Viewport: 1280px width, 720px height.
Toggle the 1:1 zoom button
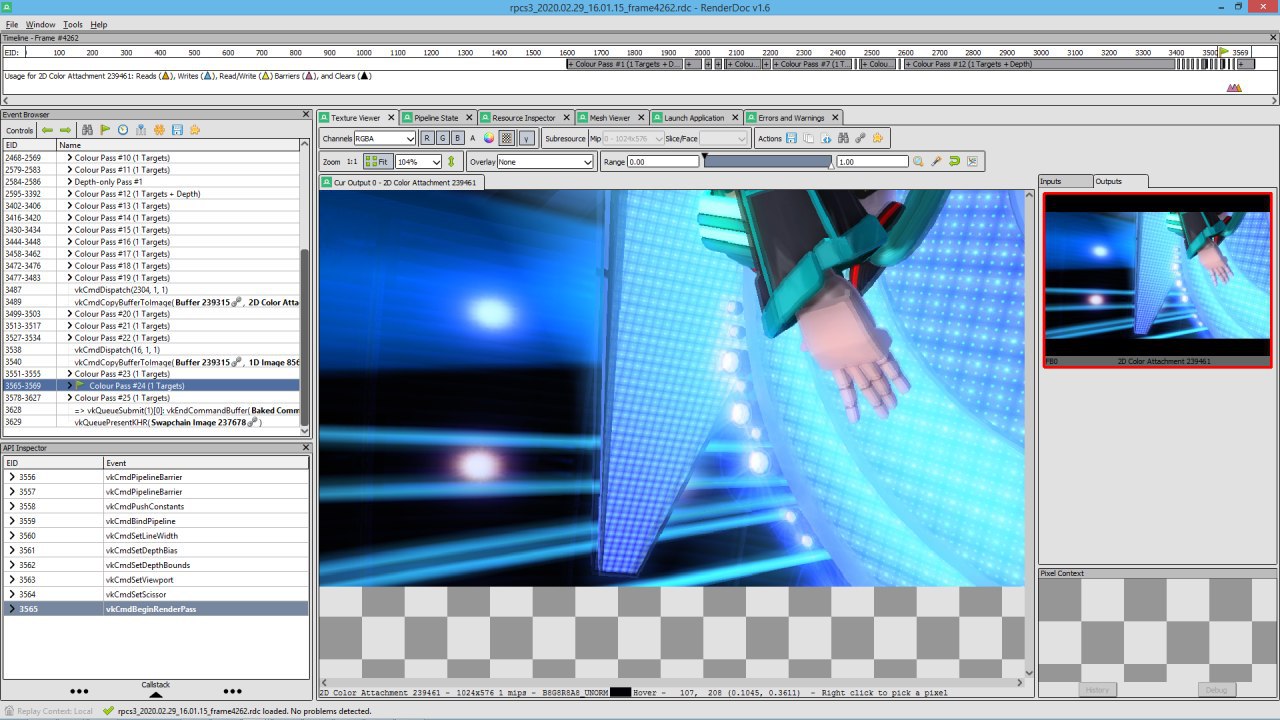pos(352,161)
